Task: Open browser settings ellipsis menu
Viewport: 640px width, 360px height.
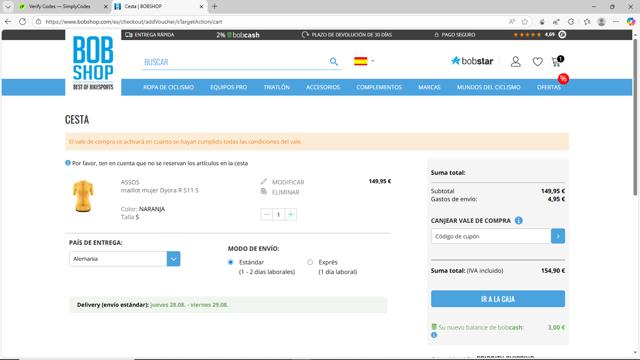Action: [x=616, y=22]
